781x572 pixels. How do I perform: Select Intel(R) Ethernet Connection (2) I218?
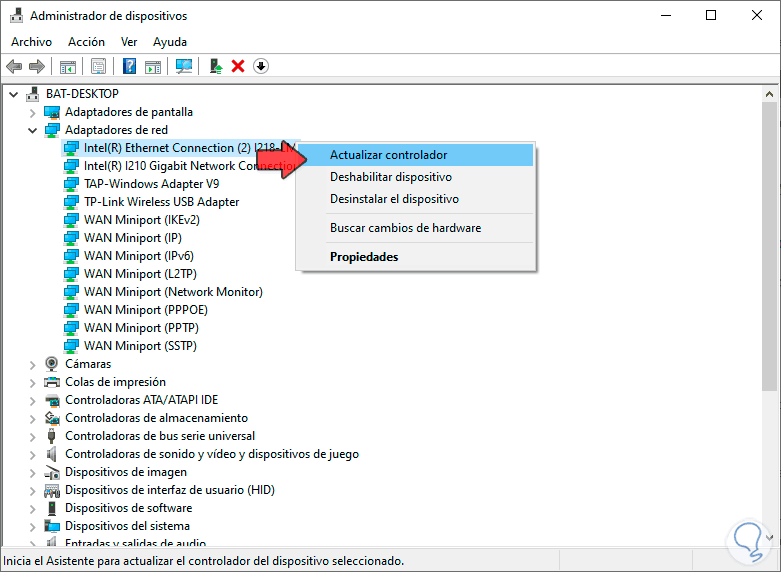tap(190, 148)
